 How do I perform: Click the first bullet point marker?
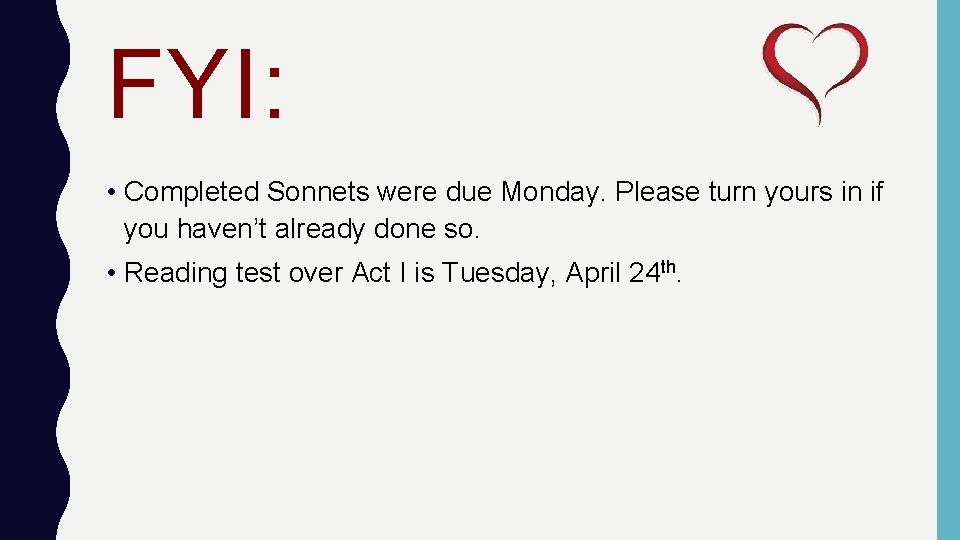(111, 192)
